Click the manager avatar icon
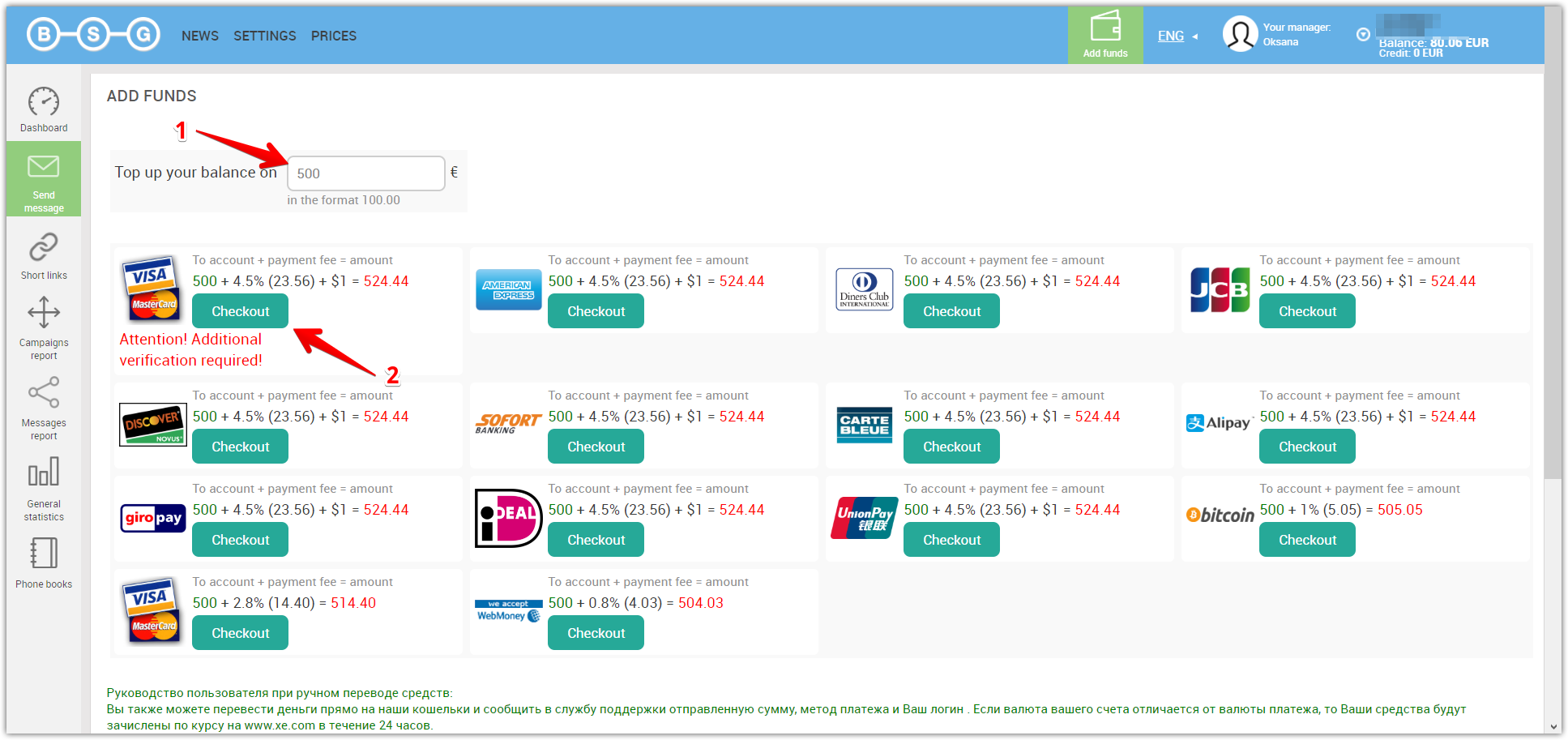Screen dimensions: 1568x740 (1240, 35)
